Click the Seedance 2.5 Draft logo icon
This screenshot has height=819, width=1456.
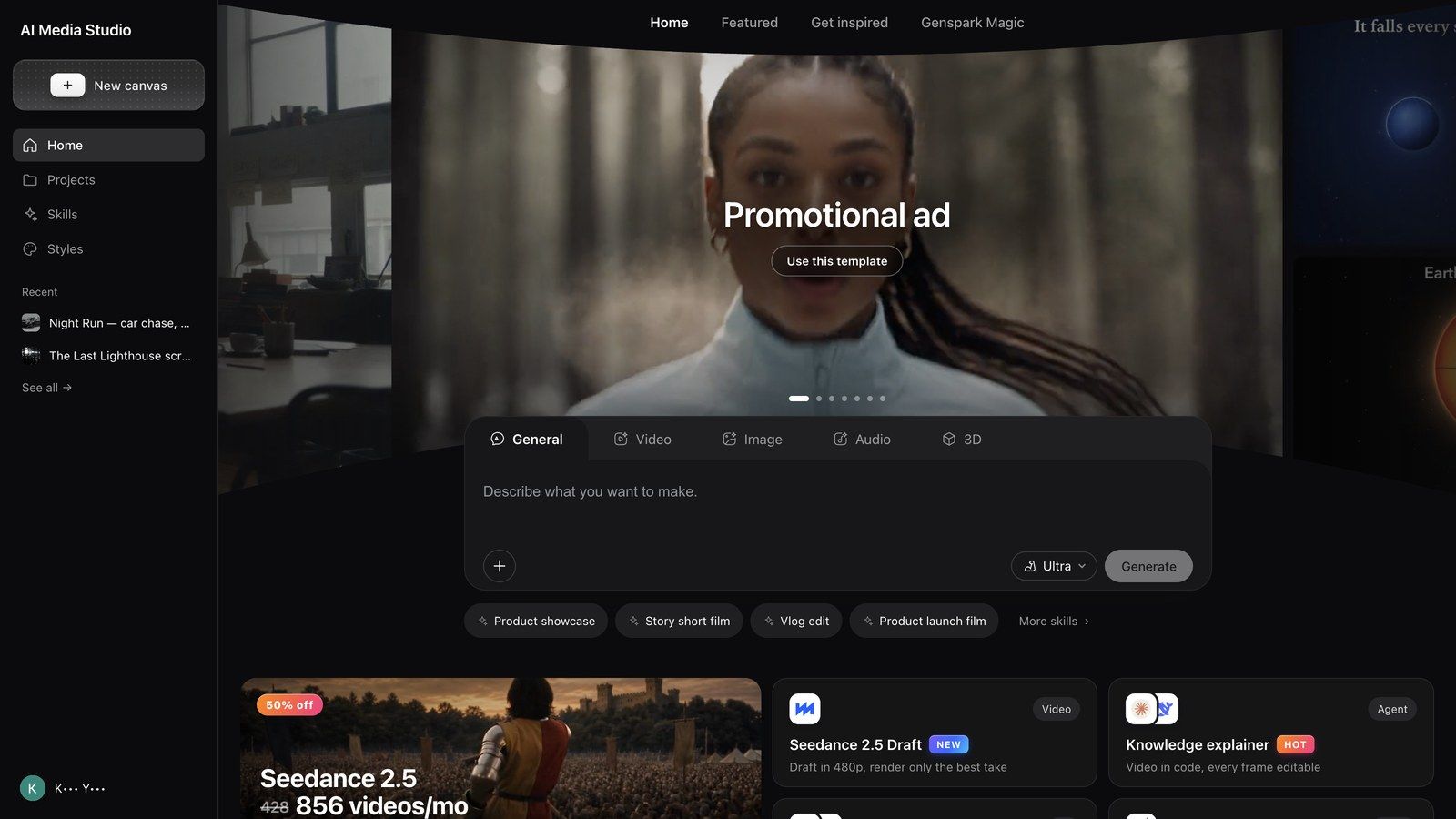click(804, 709)
